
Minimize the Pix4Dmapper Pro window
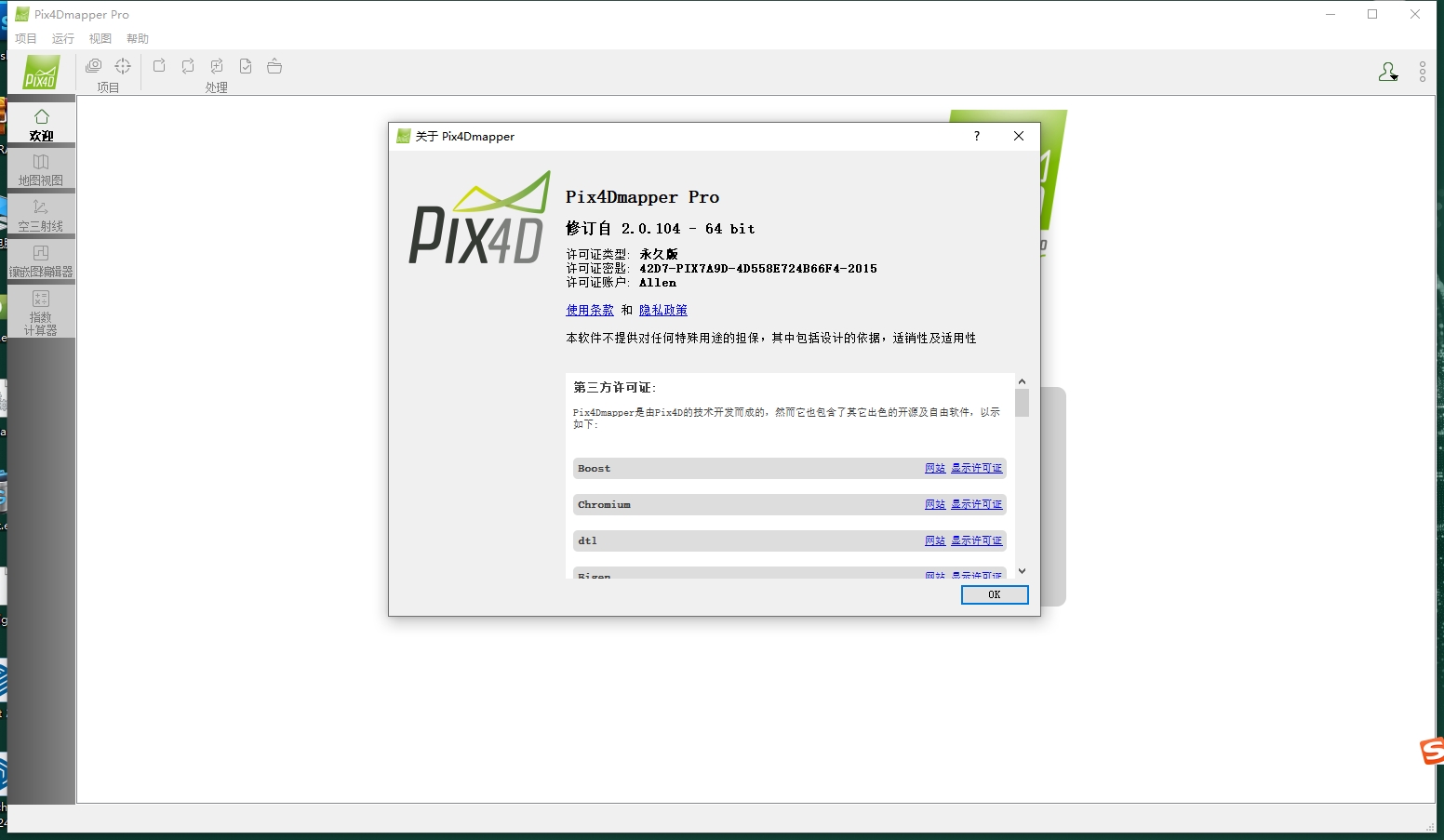click(x=1330, y=14)
